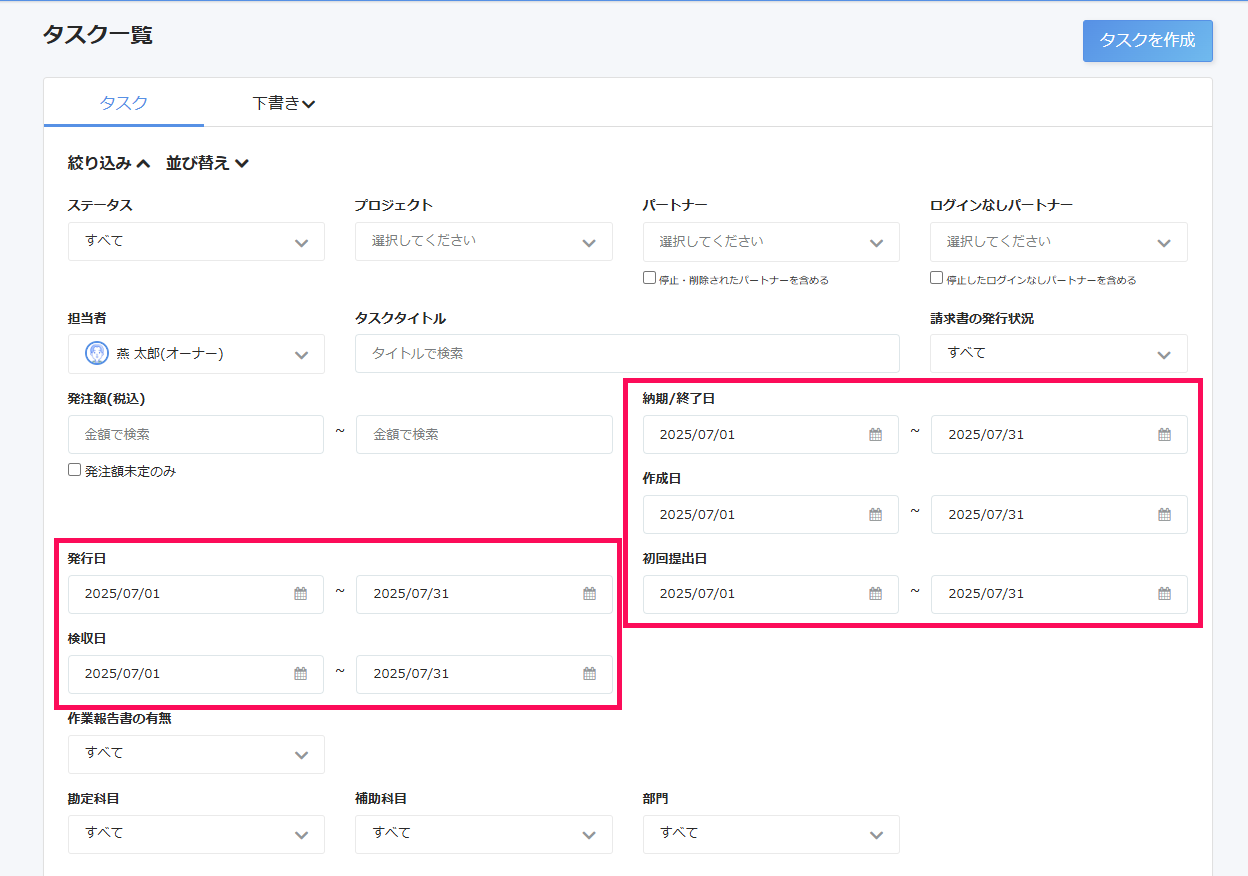Viewport: 1248px width, 876px height.
Task: Open the 勘定科目 dropdown
Action: click(196, 834)
